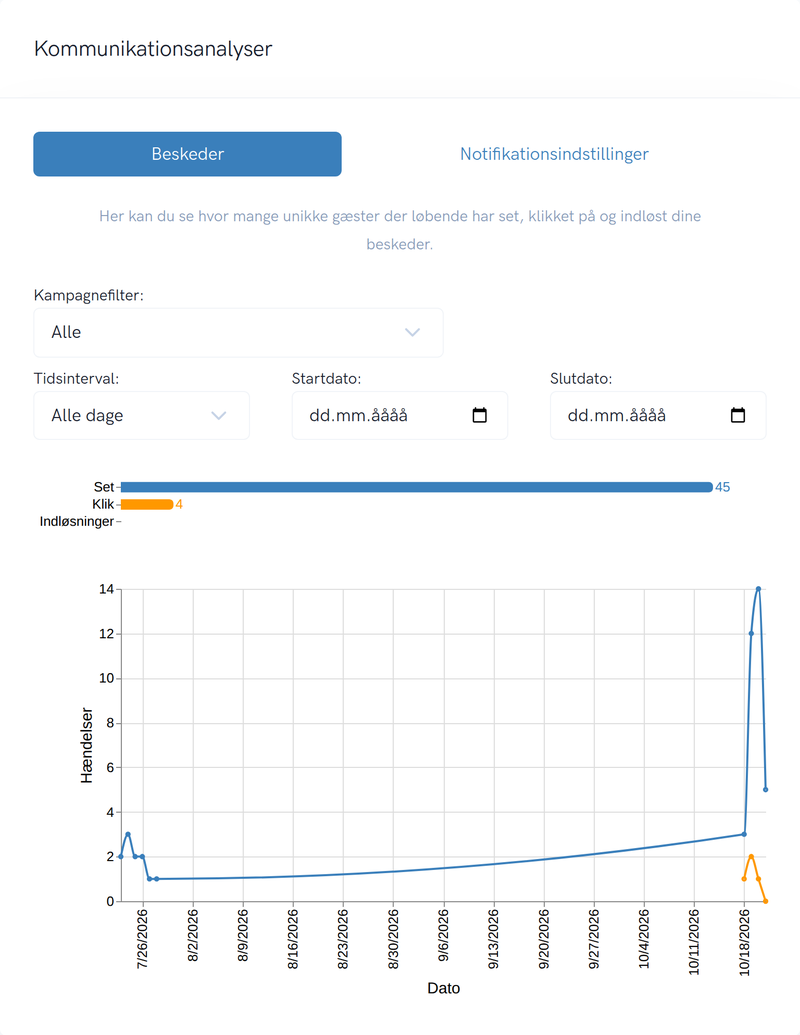
Task: Open the Tidsinterval dropdown showing Alle dage
Action: coord(141,416)
